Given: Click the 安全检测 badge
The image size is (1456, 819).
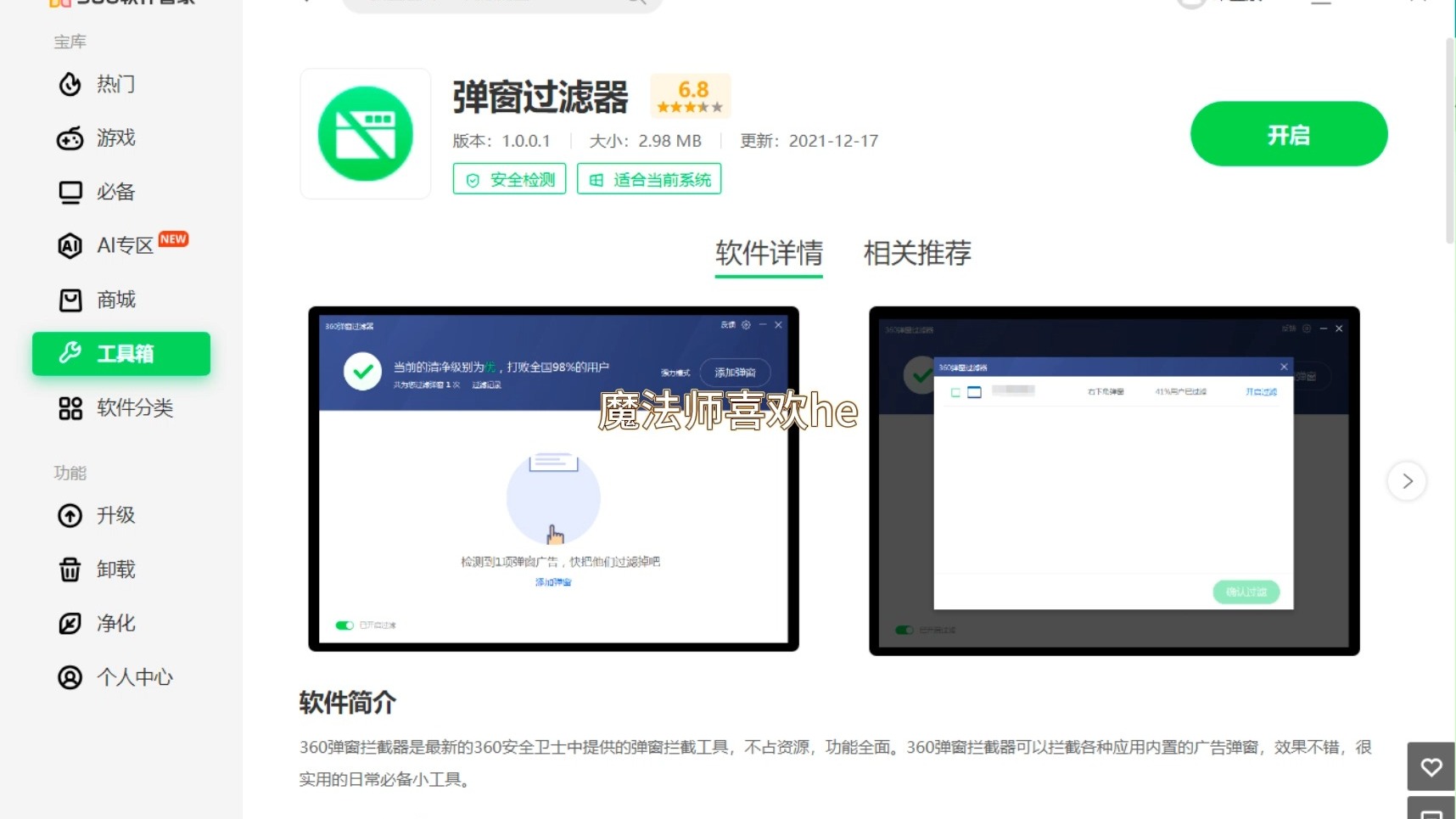Looking at the screenshot, I should click(x=509, y=179).
